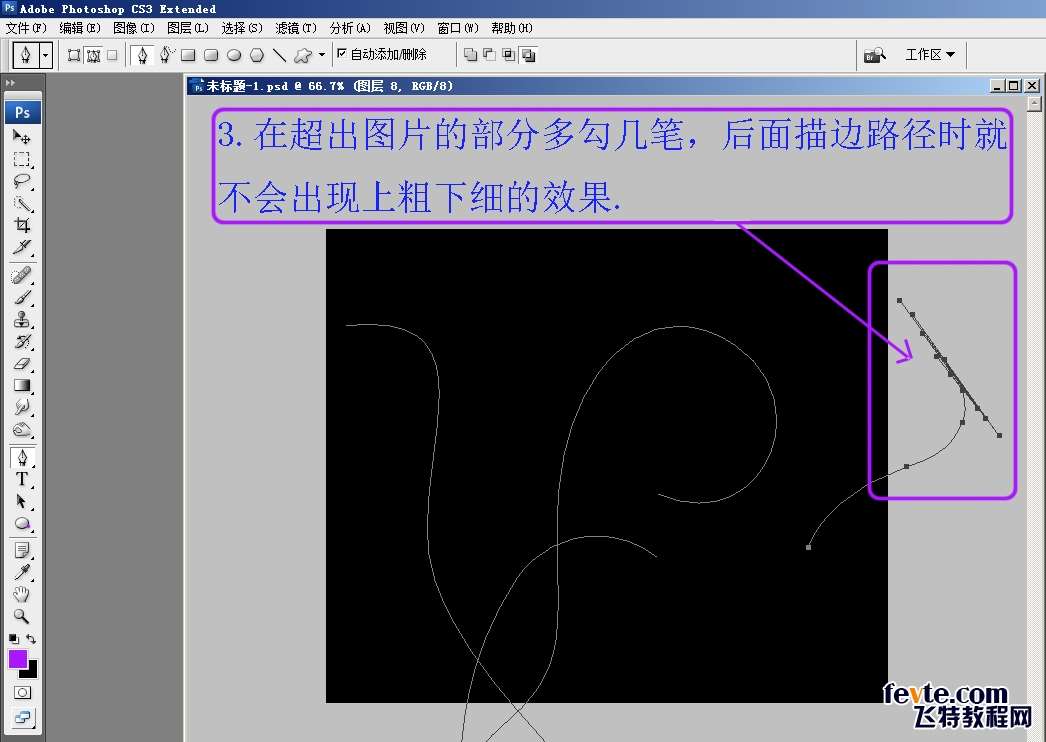Open the 滤镜(T) menu

coord(296,28)
